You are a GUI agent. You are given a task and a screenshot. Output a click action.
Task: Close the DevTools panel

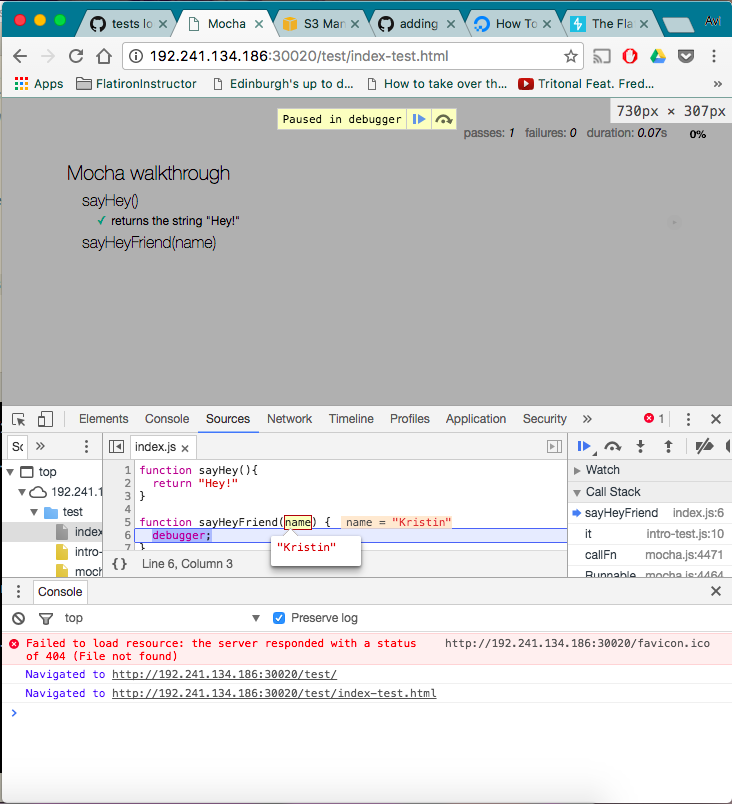click(x=716, y=419)
